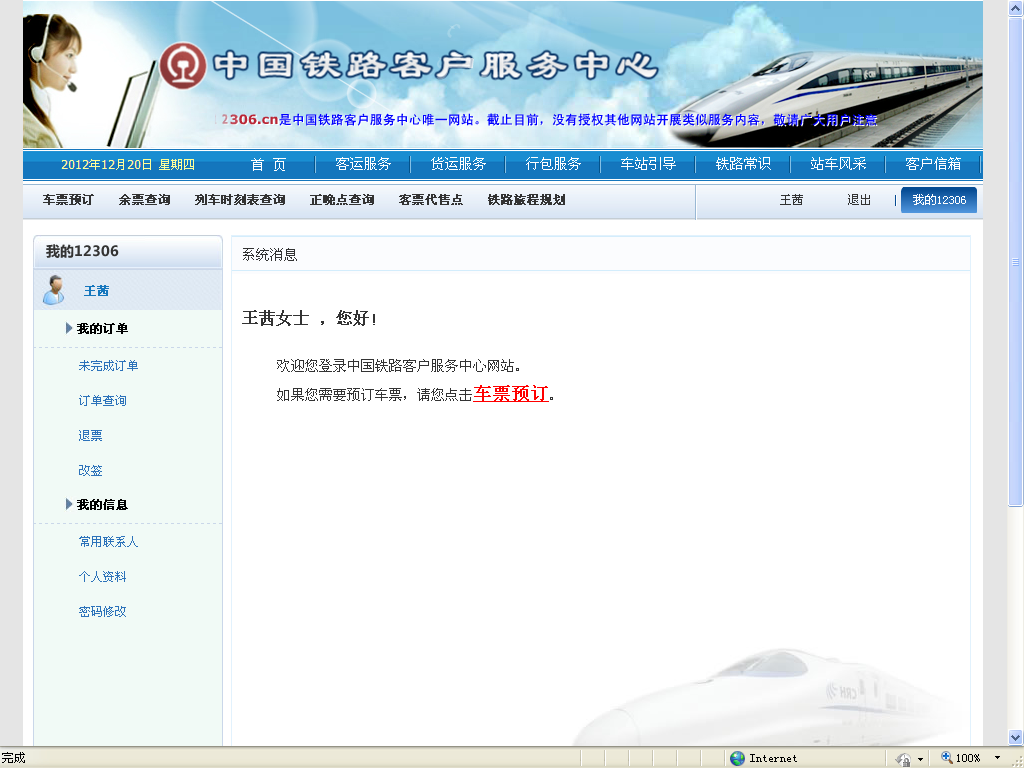Click the customer service agent banner photo
This screenshot has width=1024, height=768.
(x=52, y=81)
